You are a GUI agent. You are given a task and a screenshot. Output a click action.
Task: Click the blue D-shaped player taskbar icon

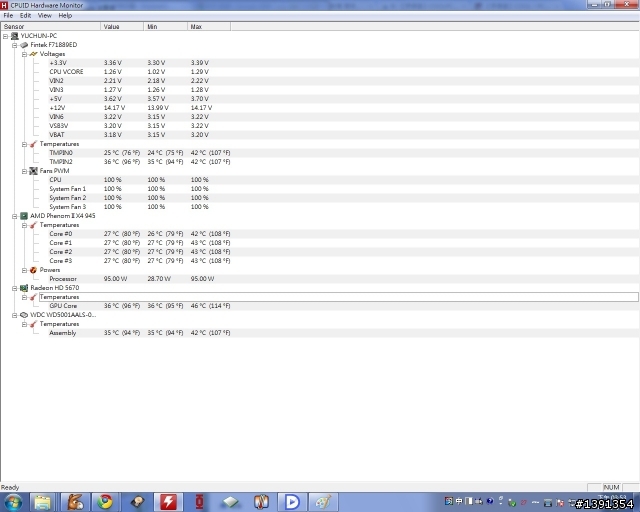pos(292,502)
